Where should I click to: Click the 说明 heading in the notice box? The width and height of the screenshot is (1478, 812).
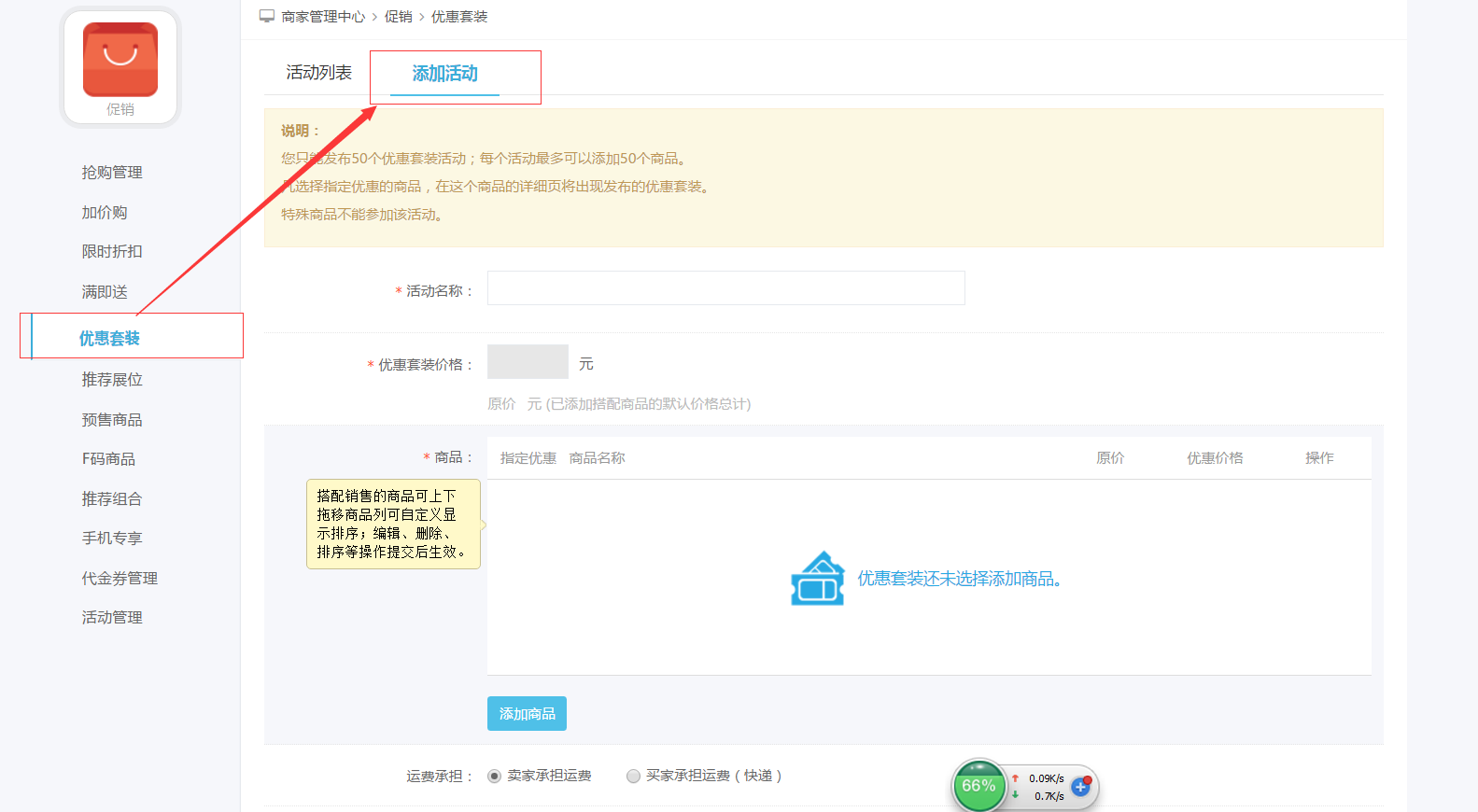click(x=301, y=131)
